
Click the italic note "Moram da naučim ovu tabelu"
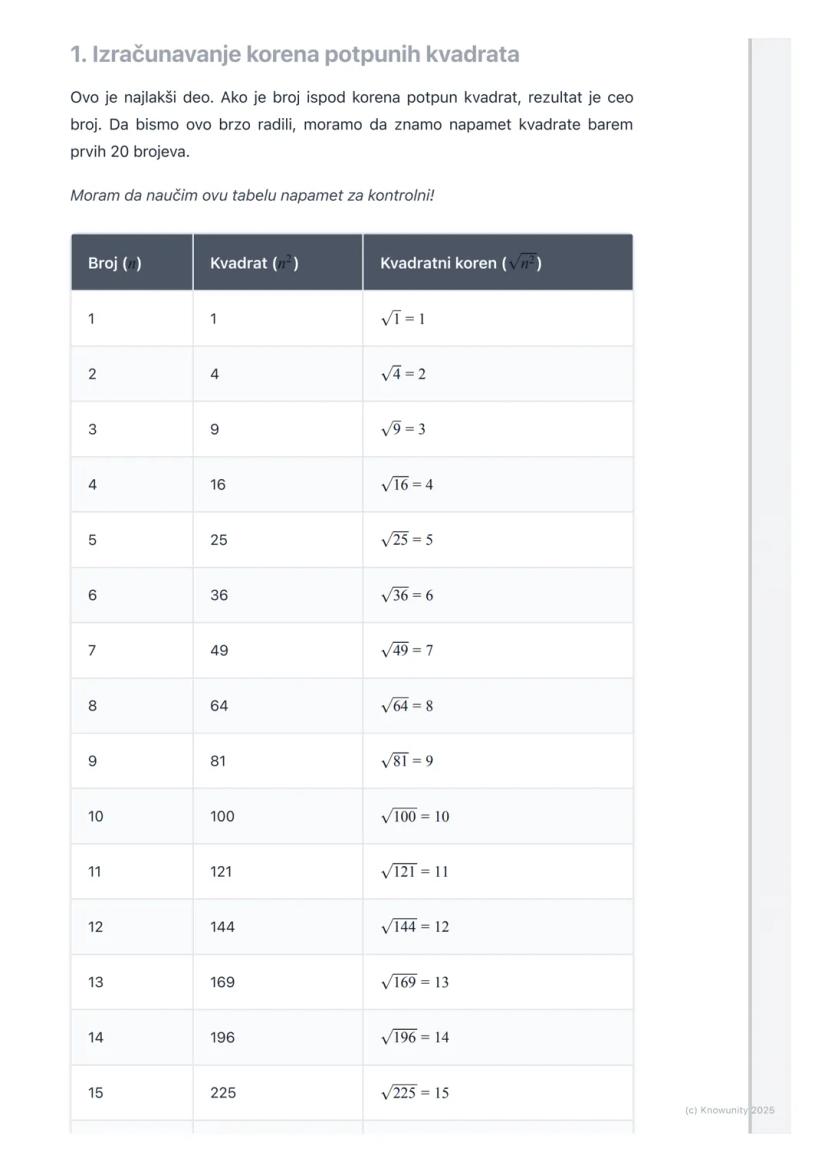pyautogui.click(x=252, y=195)
